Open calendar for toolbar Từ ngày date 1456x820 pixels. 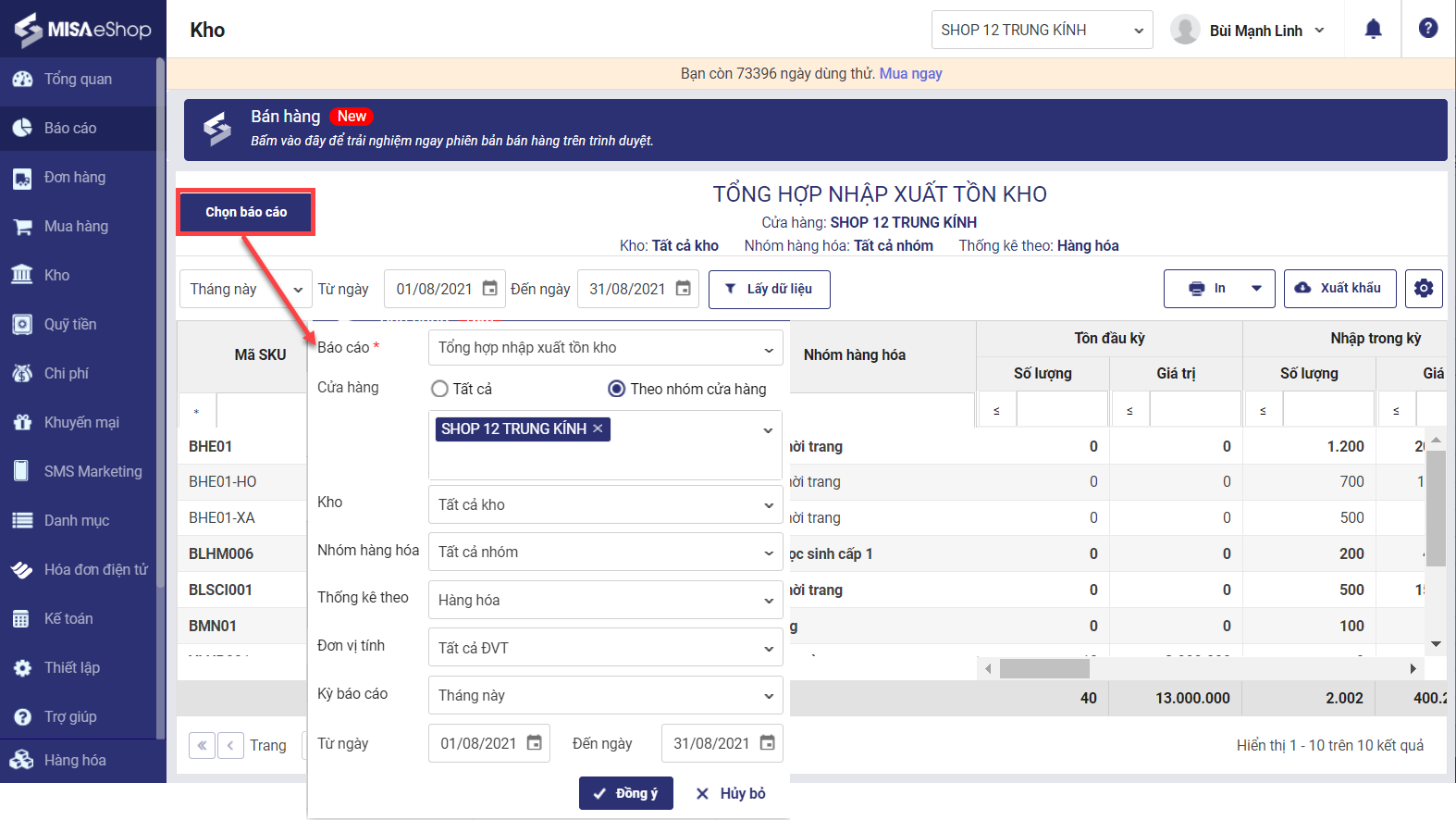[490, 289]
